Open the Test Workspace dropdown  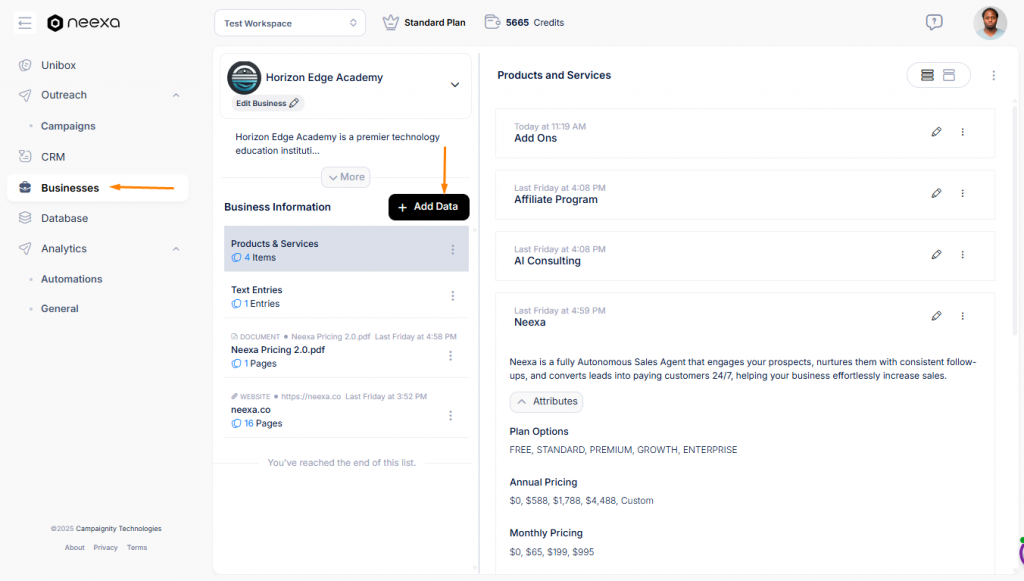[x=289, y=22]
